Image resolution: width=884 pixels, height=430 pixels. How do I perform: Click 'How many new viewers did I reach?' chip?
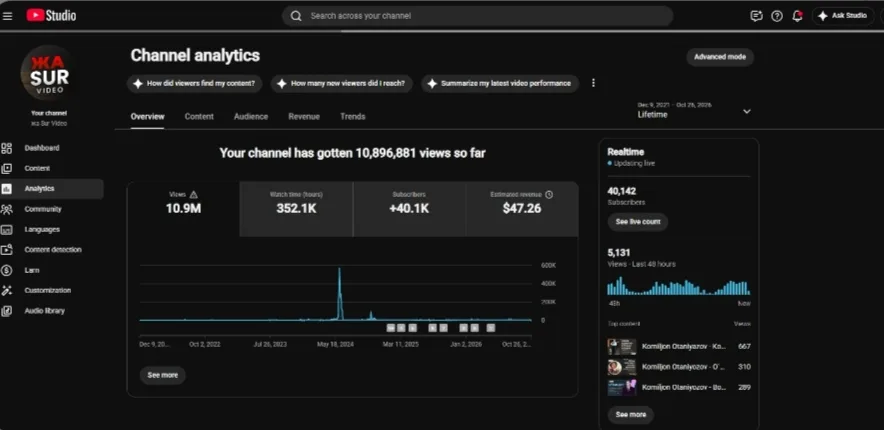(x=342, y=83)
